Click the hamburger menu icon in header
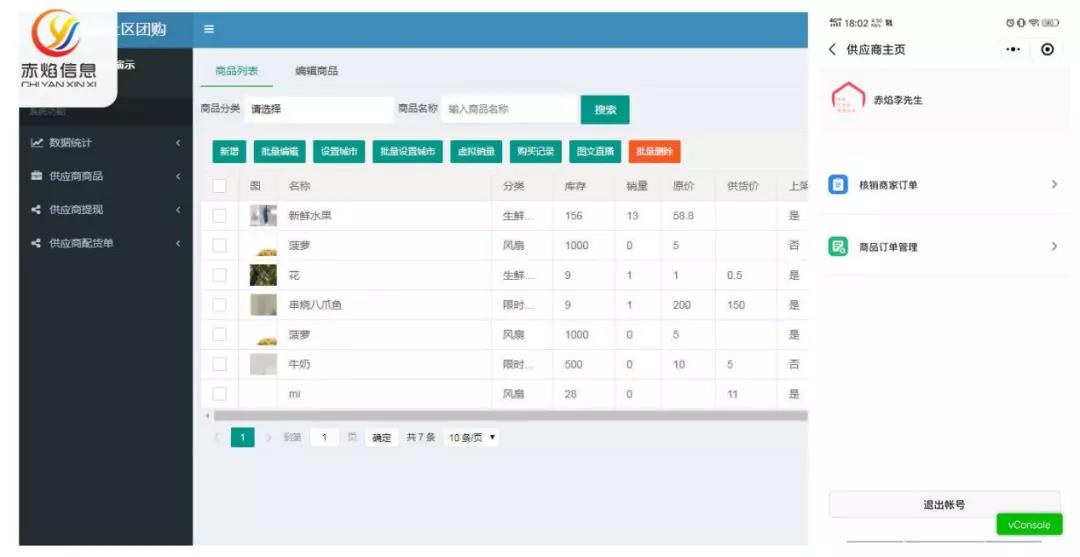Image resolution: width=1080 pixels, height=557 pixels. 209,29
